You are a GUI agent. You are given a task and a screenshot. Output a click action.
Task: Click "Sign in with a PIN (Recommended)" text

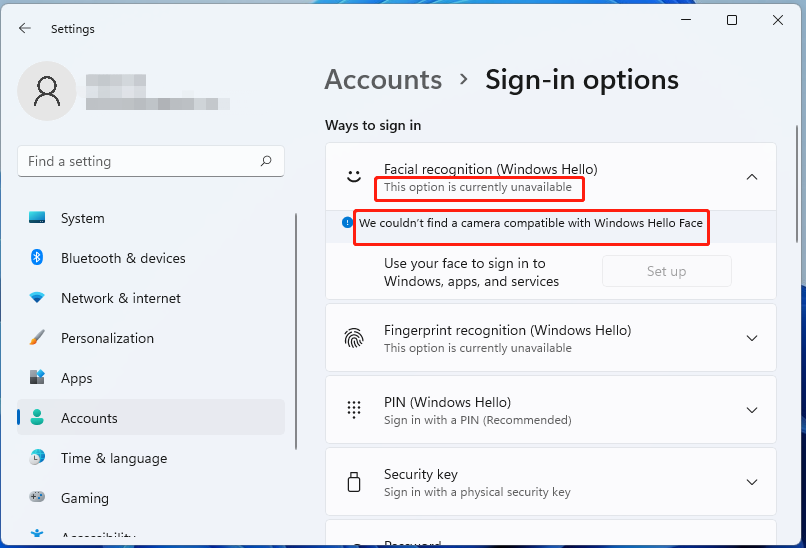[x=478, y=420]
